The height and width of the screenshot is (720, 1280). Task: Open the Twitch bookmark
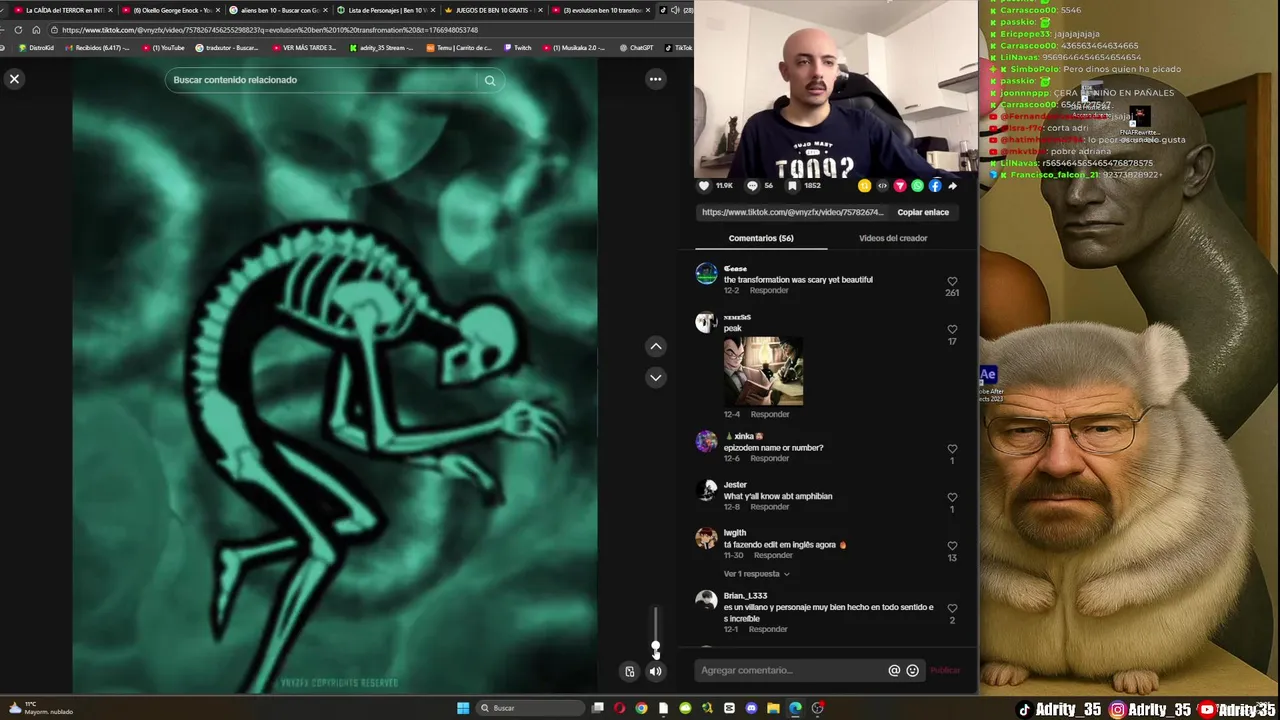(x=518, y=48)
